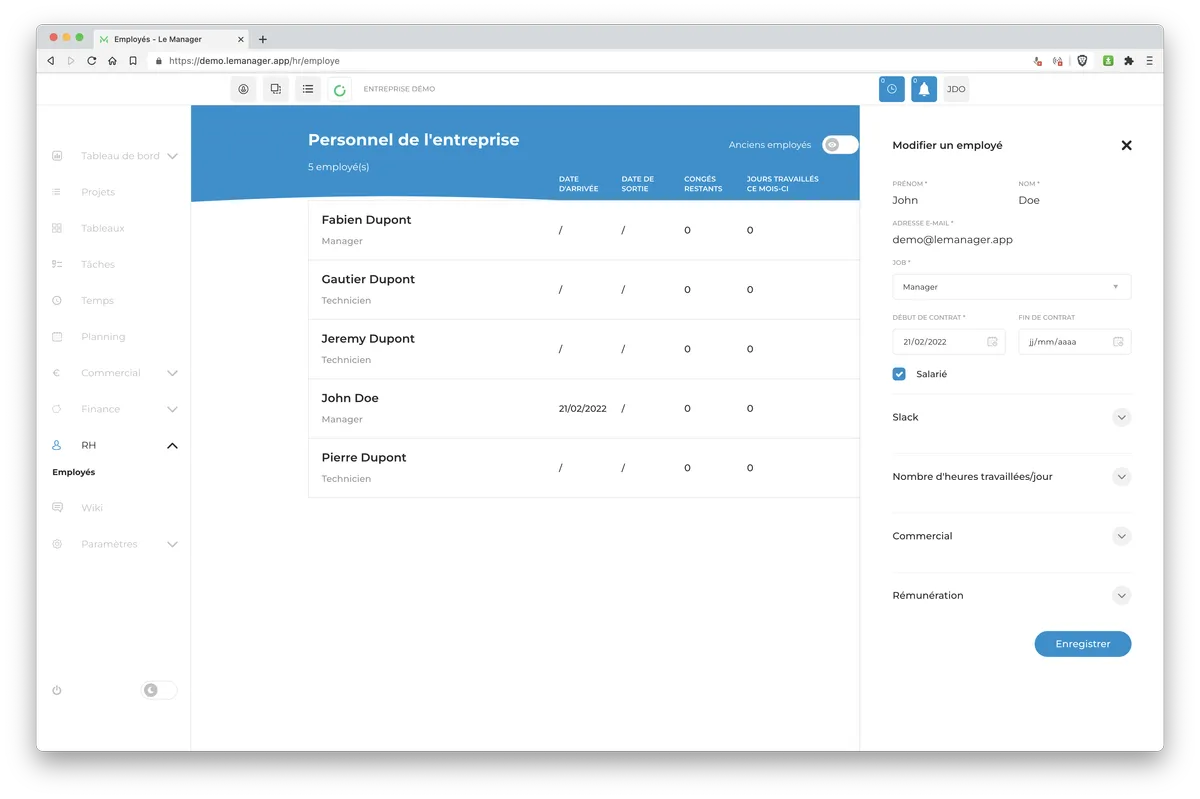Click the Tâches checklist icon in sidebar
This screenshot has height=799, width=1200.
point(57,264)
